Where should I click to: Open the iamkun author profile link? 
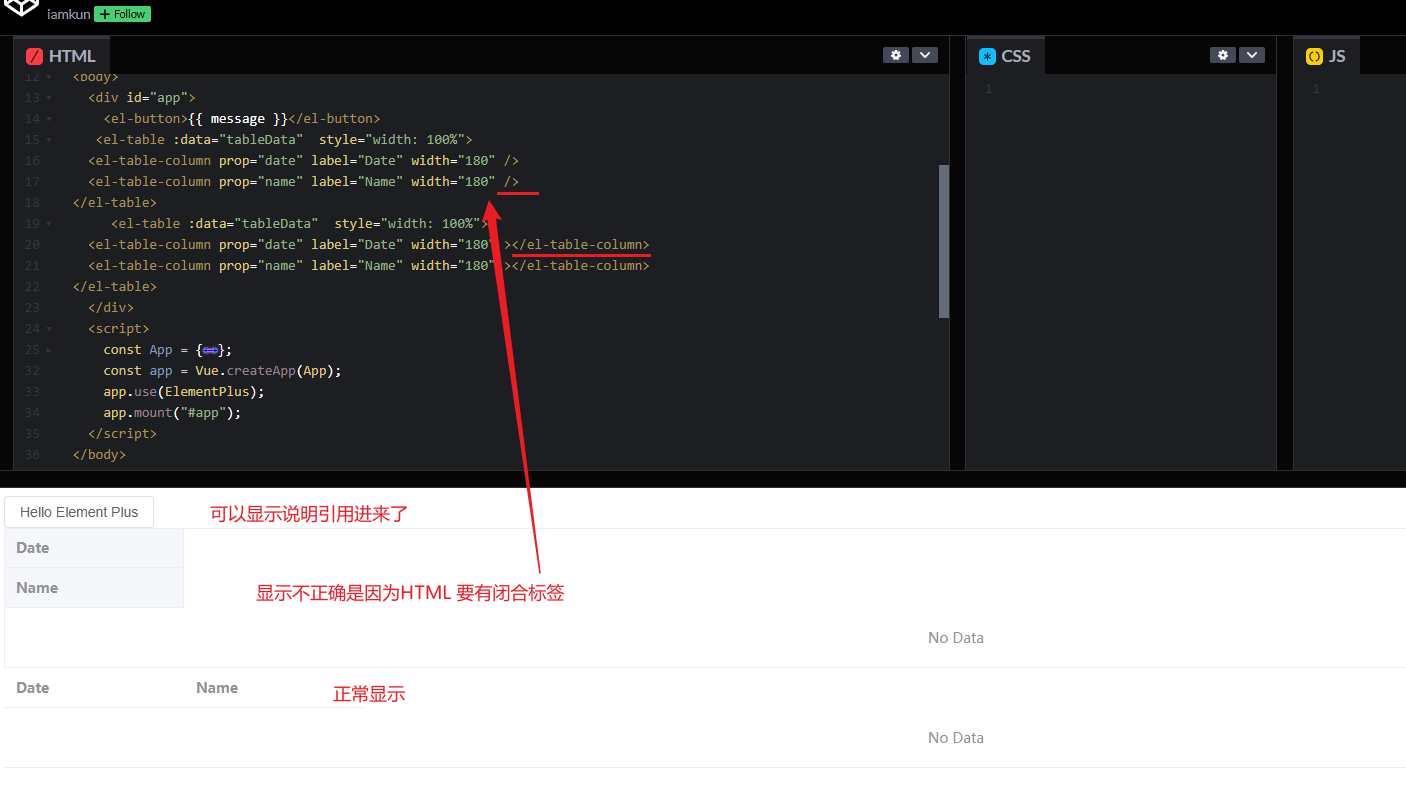(x=68, y=15)
